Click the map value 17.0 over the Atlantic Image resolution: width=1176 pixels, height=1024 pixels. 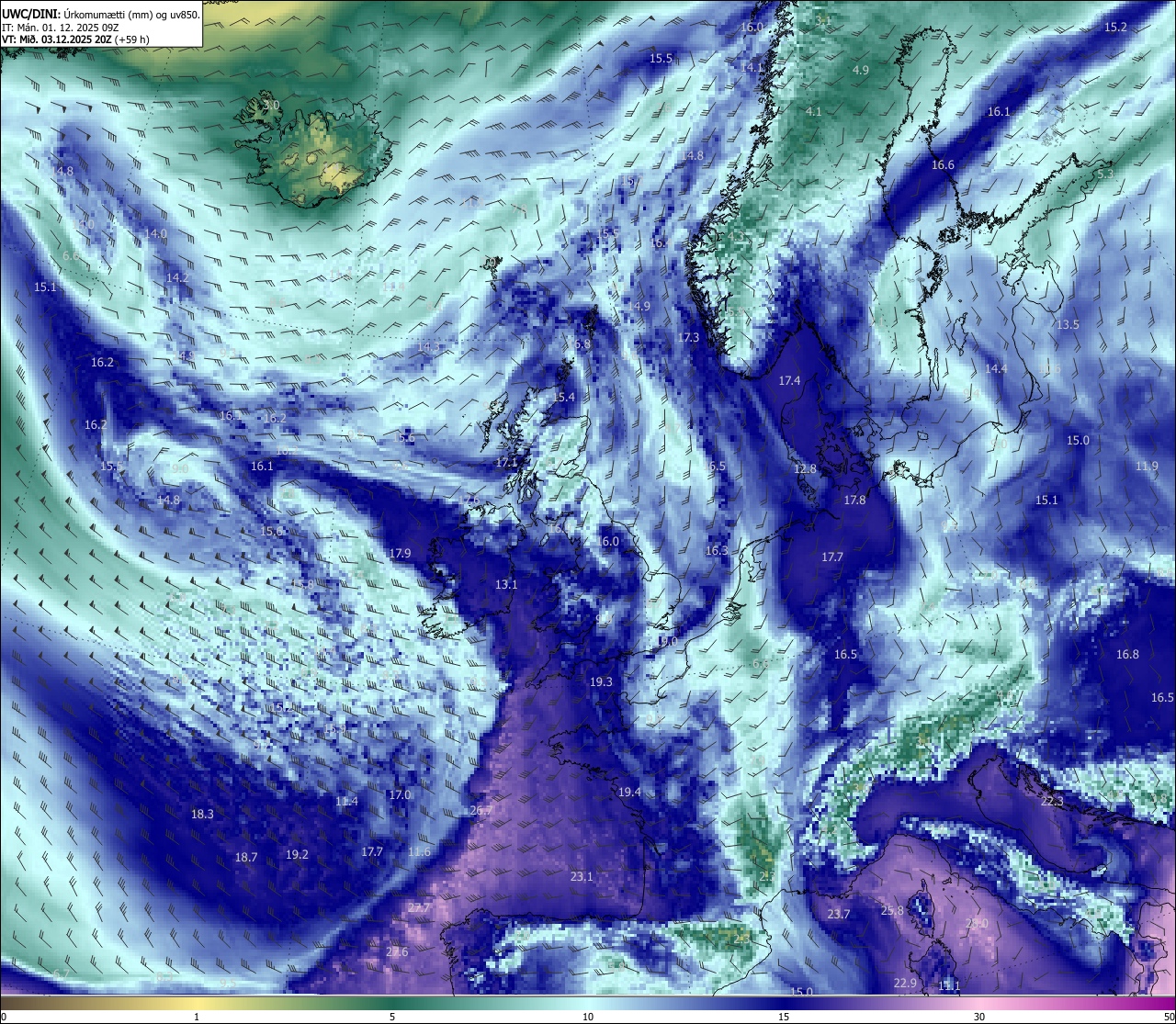(400, 795)
